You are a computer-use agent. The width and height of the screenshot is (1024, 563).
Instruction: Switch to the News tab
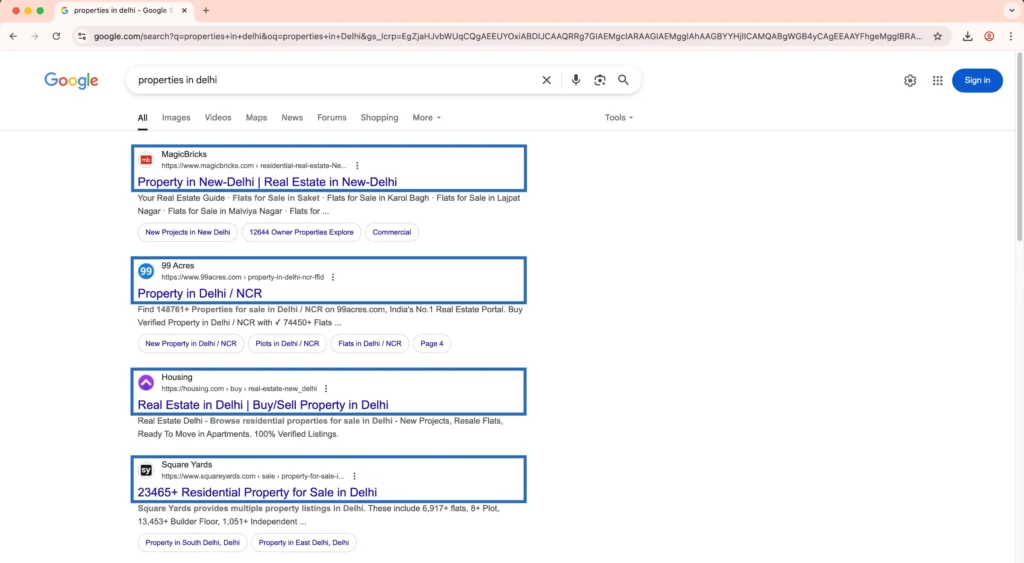(x=292, y=118)
